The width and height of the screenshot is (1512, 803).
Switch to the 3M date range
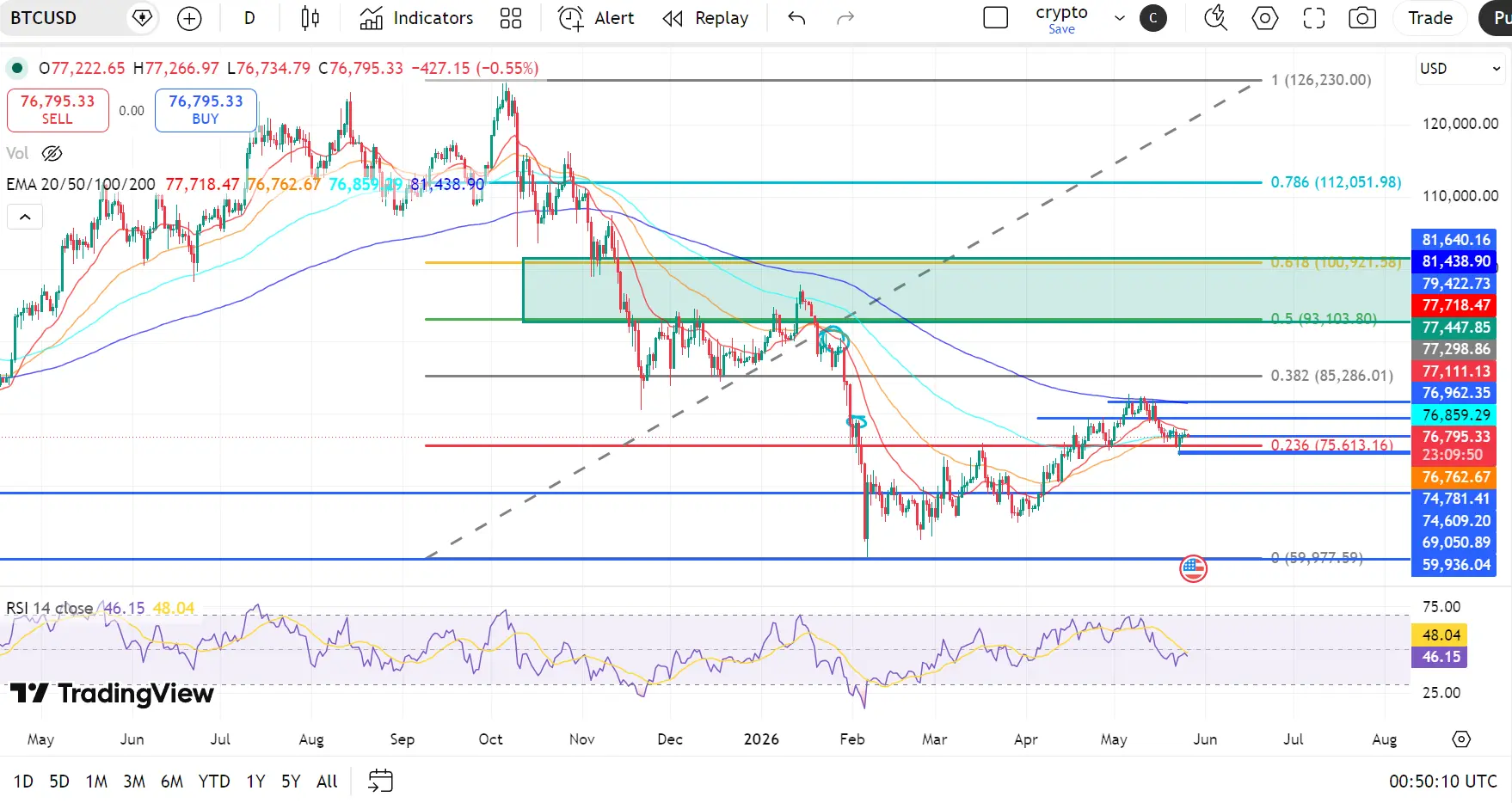134,782
